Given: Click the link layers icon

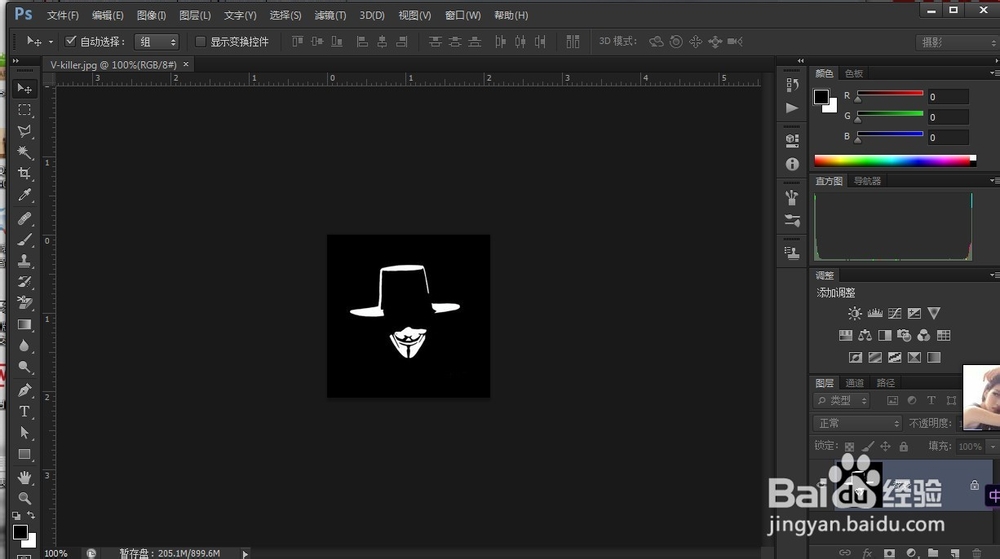Looking at the screenshot, I should pos(845,553).
